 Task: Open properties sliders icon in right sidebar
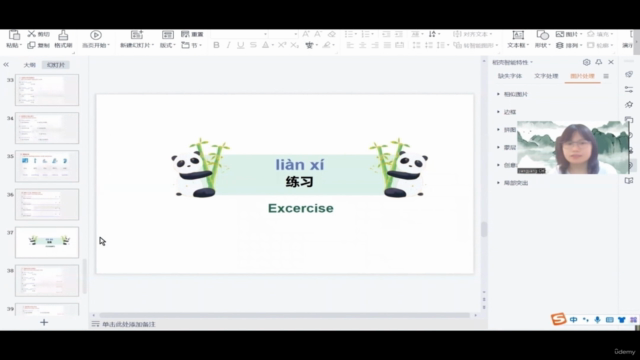click(x=629, y=89)
